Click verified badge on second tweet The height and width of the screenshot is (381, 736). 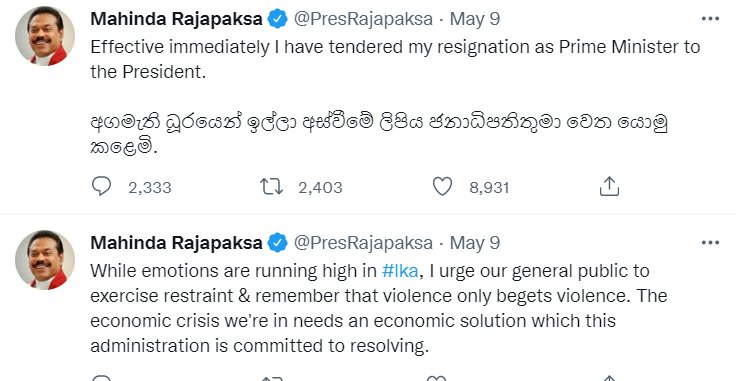tap(277, 243)
